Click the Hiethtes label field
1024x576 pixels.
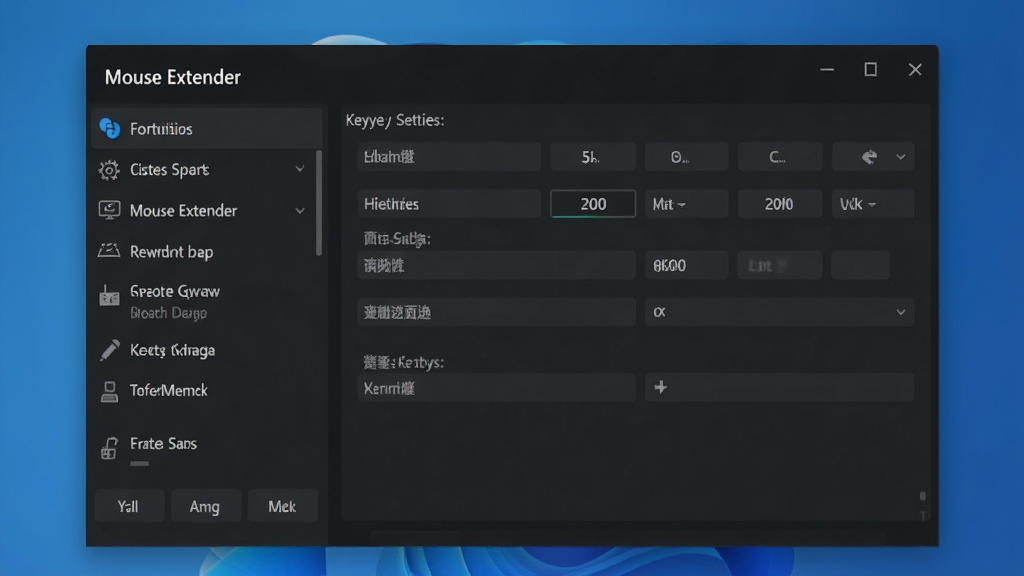tap(449, 204)
